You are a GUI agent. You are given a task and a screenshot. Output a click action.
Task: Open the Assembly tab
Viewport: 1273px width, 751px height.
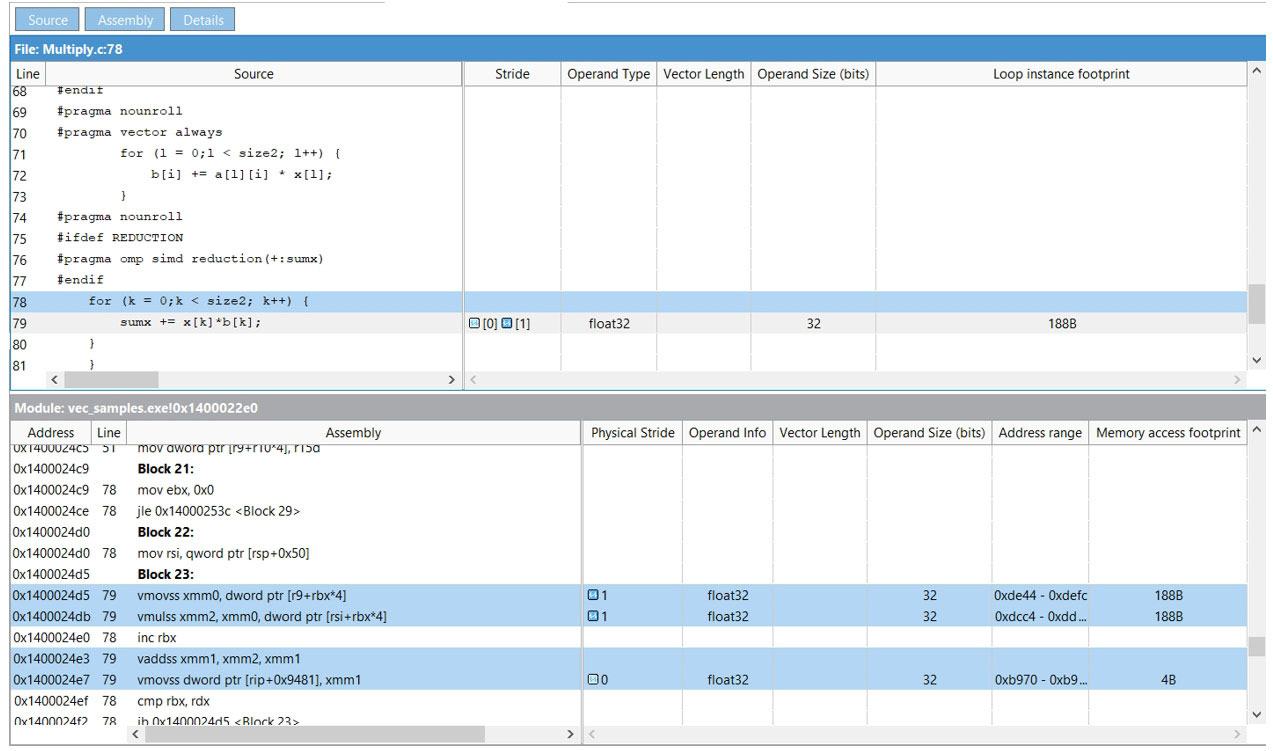[x=125, y=20]
